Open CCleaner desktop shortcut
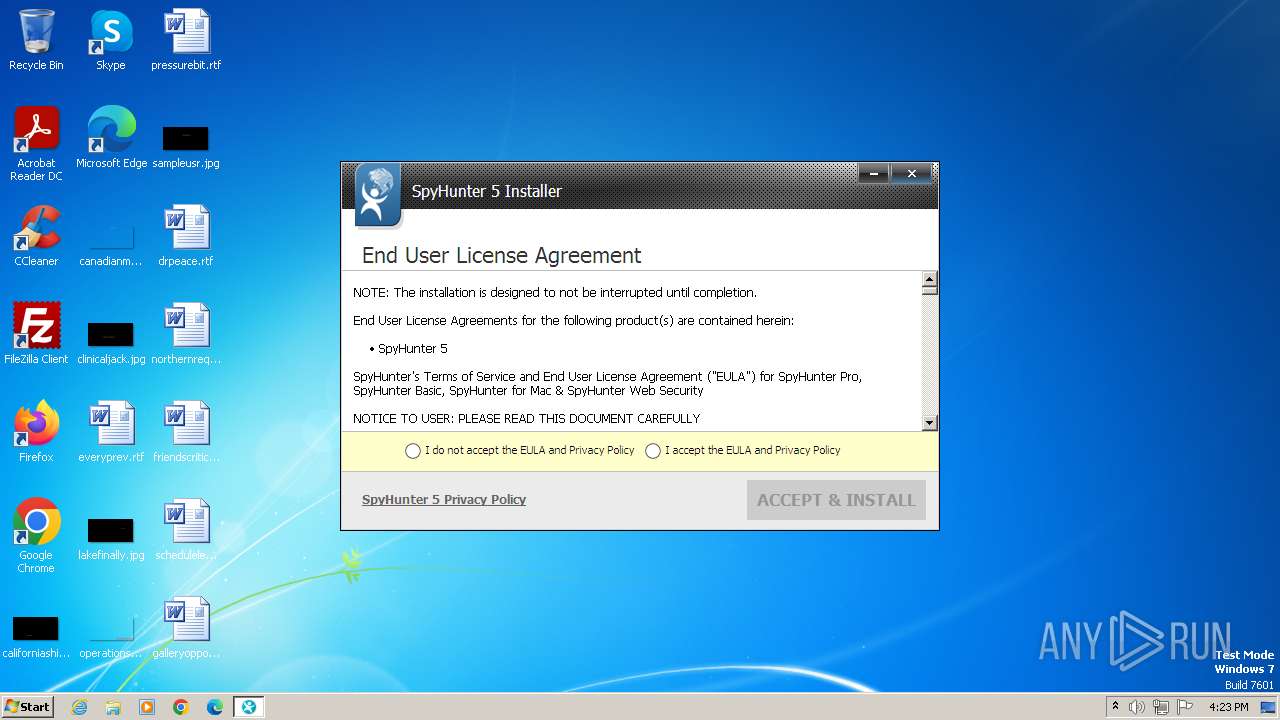1280x720 pixels. click(36, 236)
